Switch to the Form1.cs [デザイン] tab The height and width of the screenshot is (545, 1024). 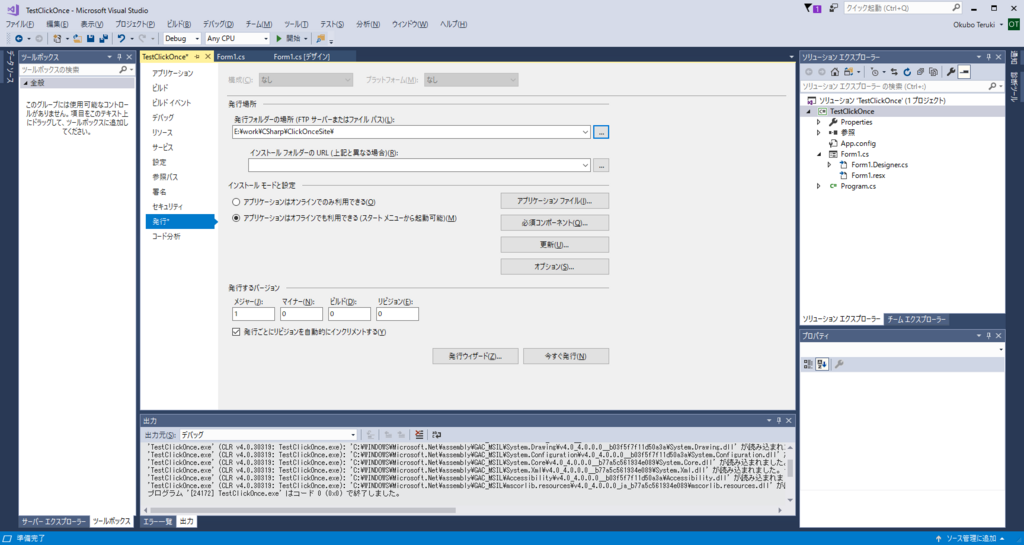[x=302, y=57]
